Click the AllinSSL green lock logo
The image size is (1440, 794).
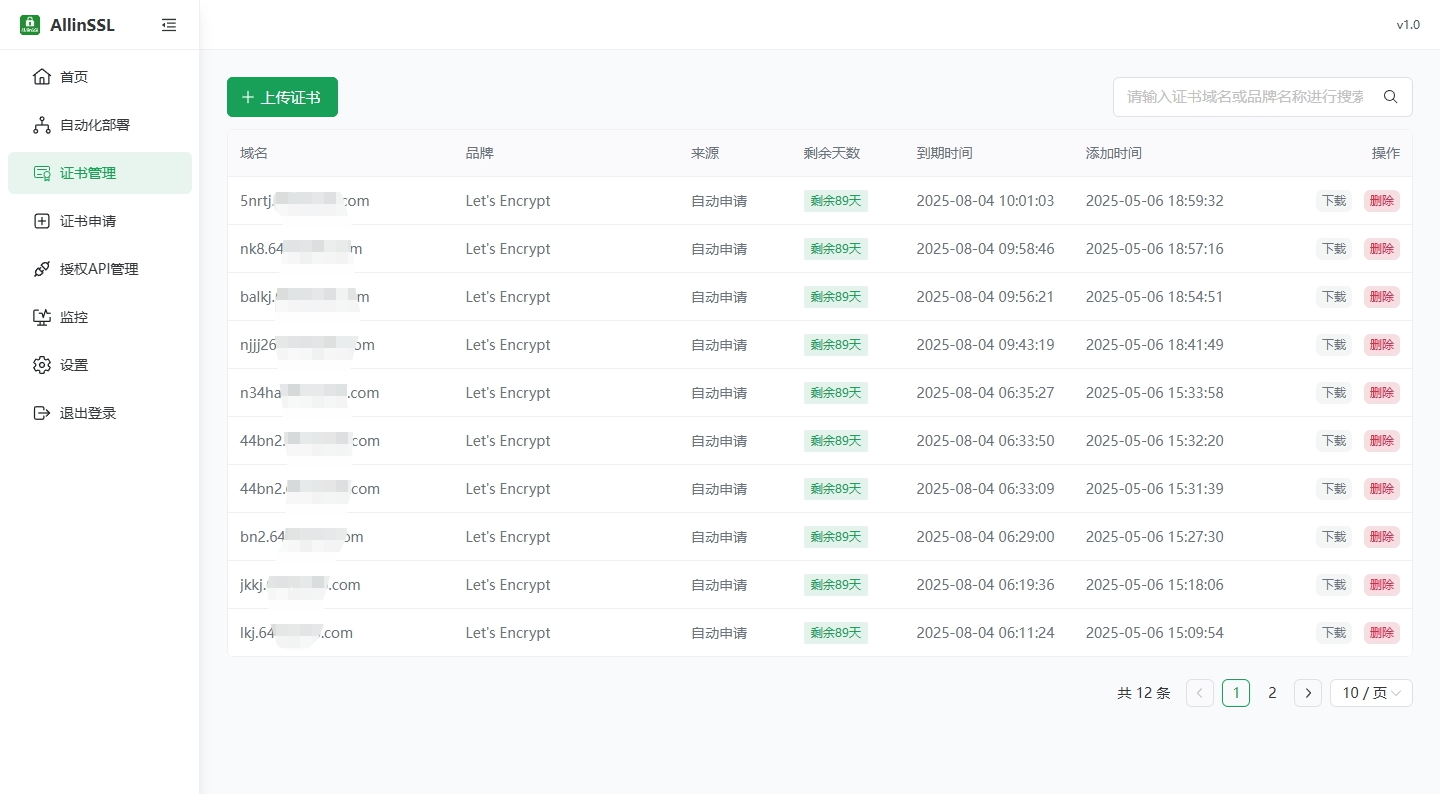30,25
